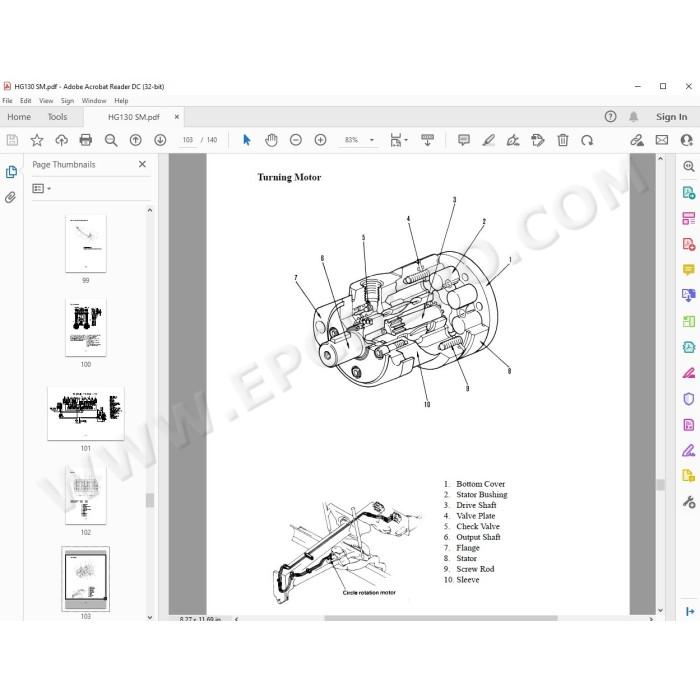Viewport: 700px width, 700px height.
Task: Zoom in with plus icon
Action: [320, 140]
